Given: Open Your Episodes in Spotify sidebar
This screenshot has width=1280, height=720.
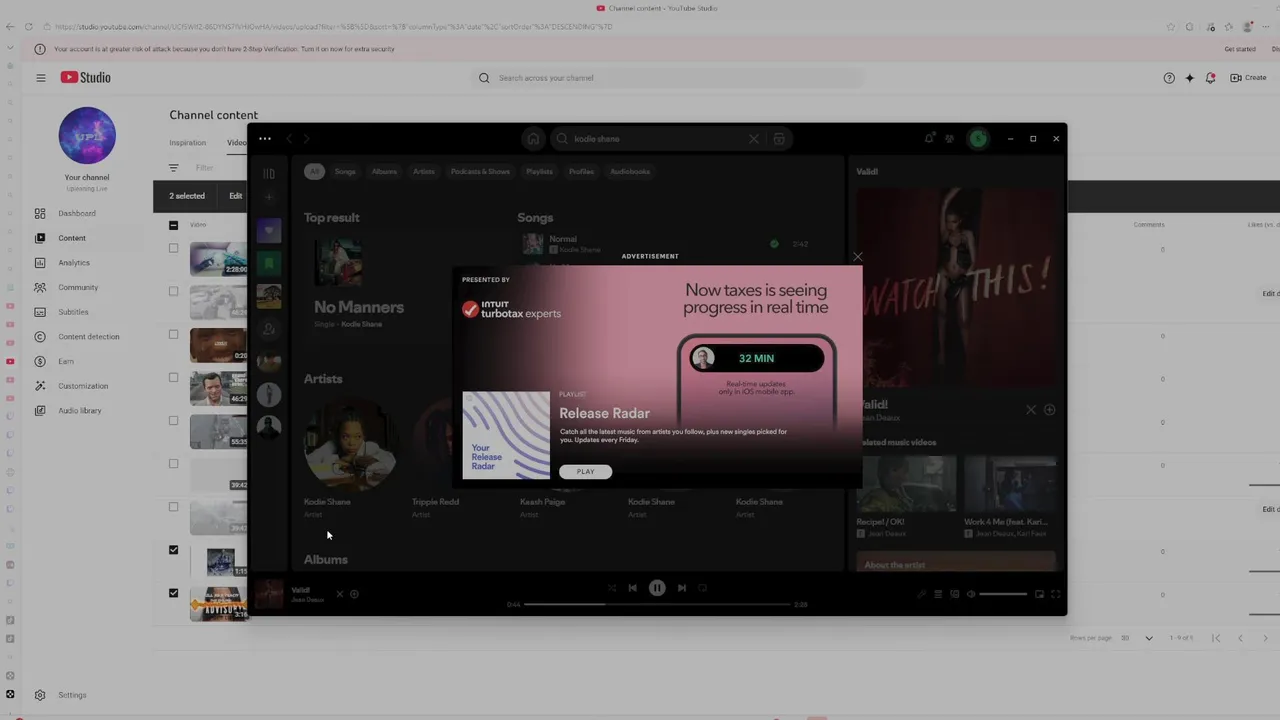Looking at the screenshot, I should 268,263.
